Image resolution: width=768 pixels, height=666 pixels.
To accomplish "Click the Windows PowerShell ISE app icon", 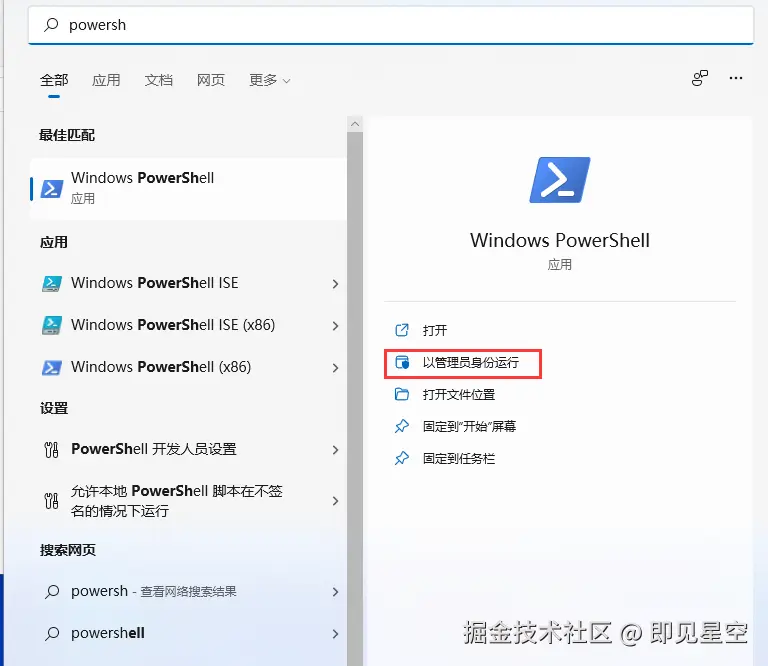I will coord(52,283).
